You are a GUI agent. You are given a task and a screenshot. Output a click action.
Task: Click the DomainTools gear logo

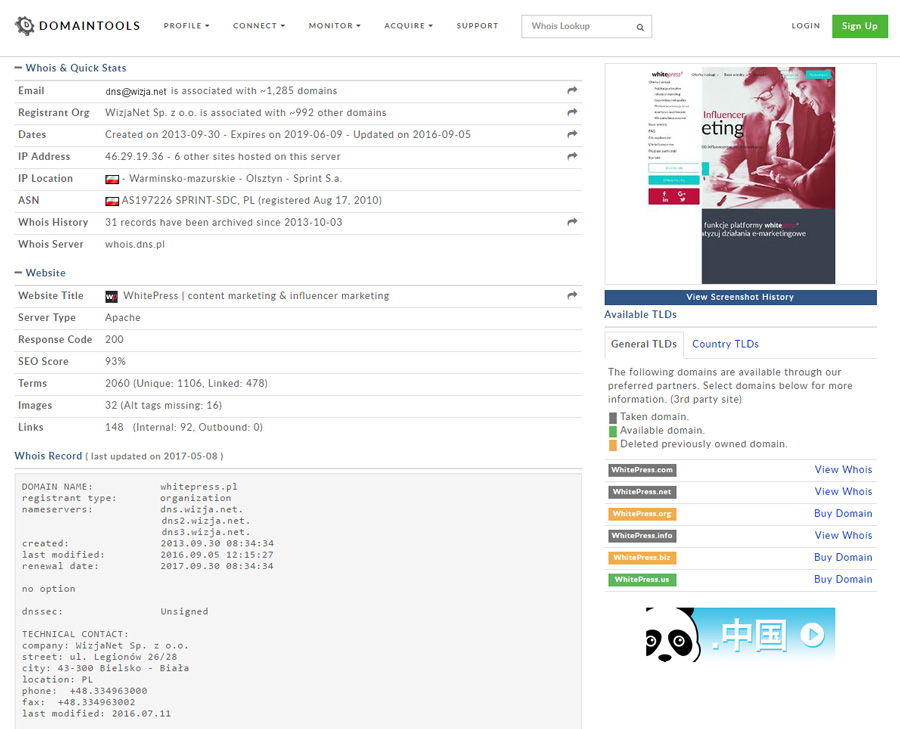pyautogui.click(x=24, y=26)
